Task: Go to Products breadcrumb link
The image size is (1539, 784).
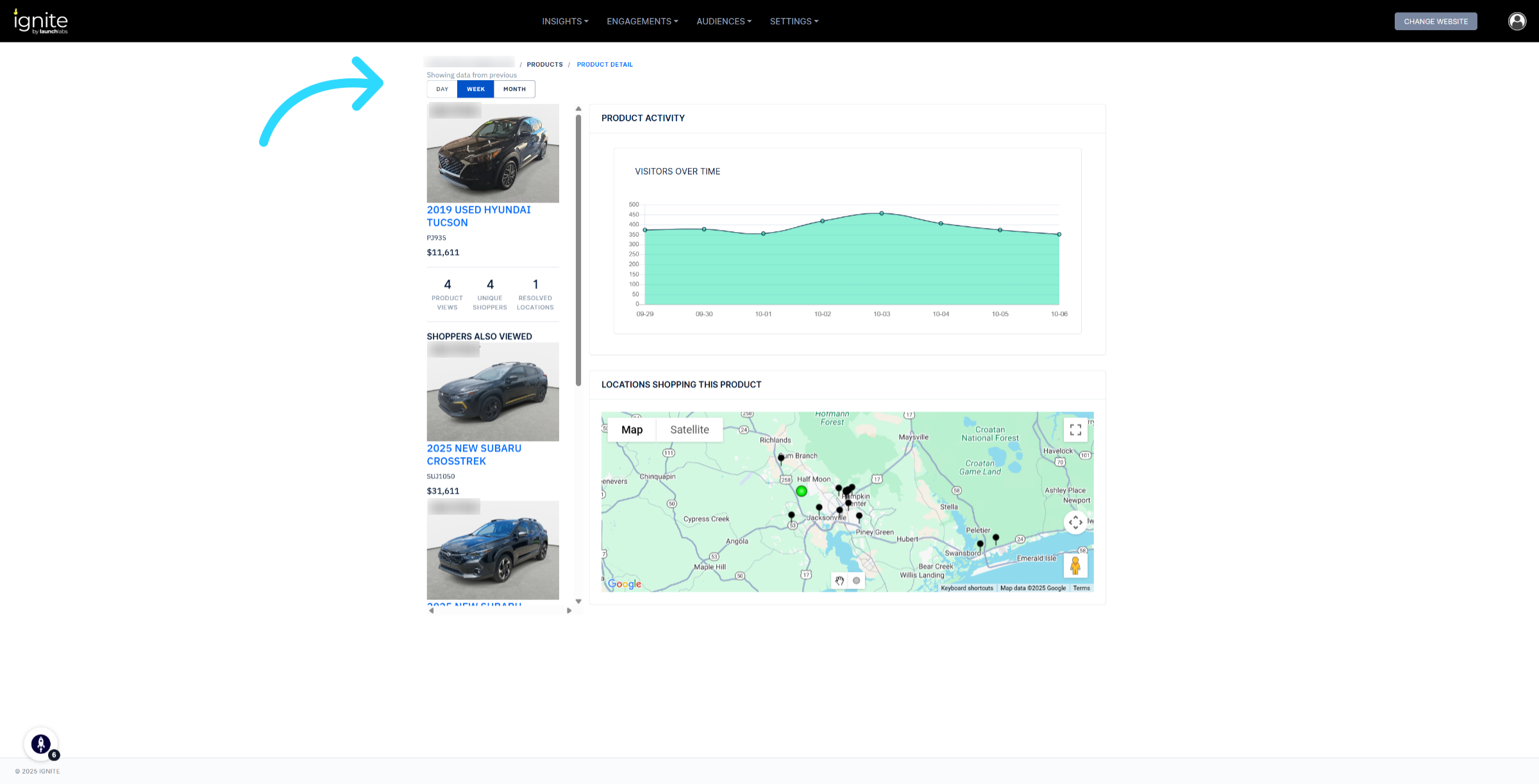Action: click(x=544, y=65)
